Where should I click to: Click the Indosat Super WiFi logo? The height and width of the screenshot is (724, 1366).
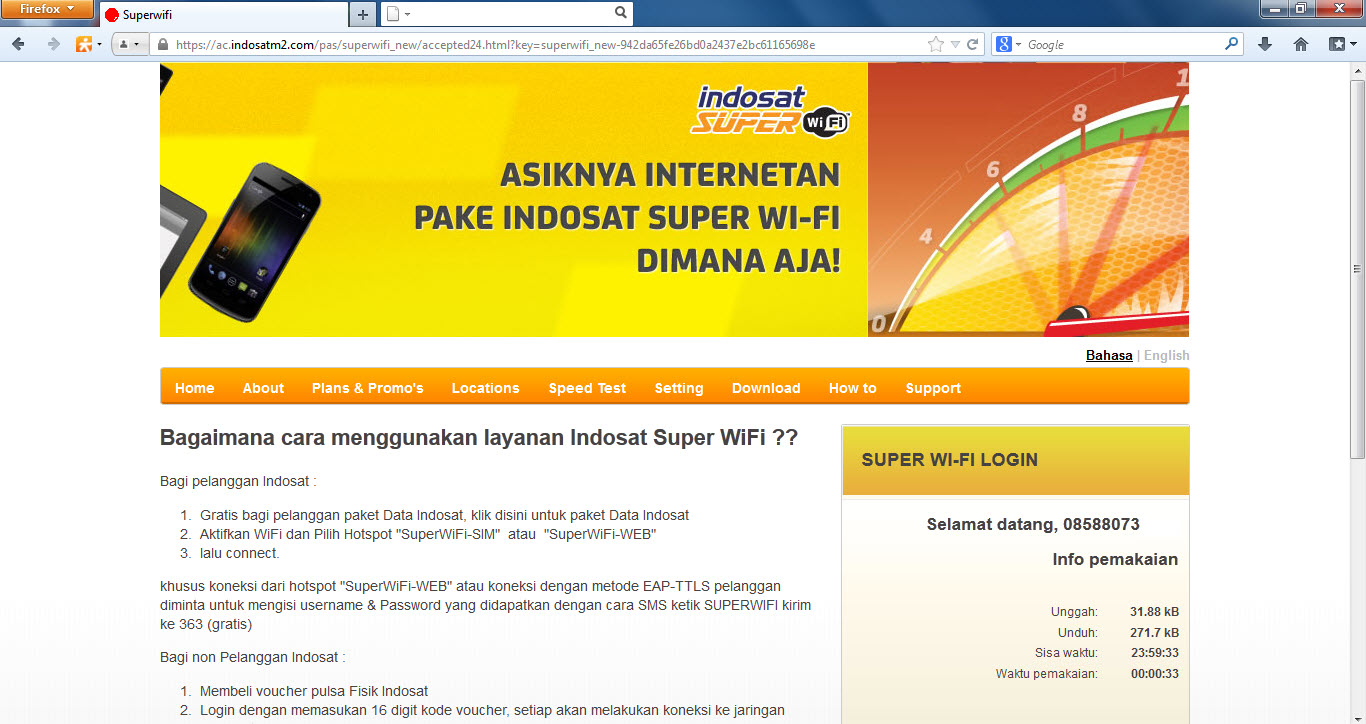coord(772,109)
